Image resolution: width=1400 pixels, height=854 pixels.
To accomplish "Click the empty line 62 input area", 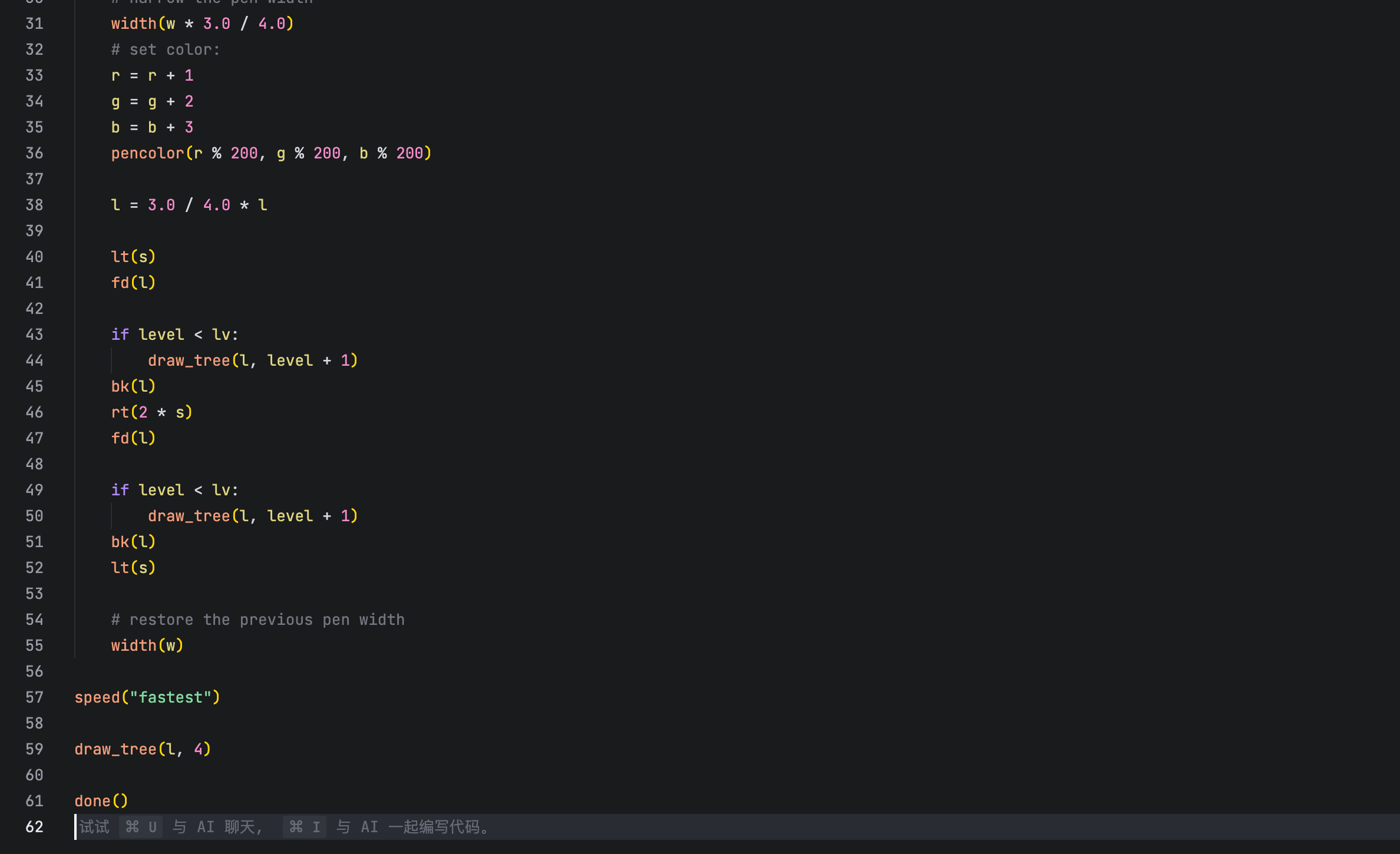I will coord(884,827).
